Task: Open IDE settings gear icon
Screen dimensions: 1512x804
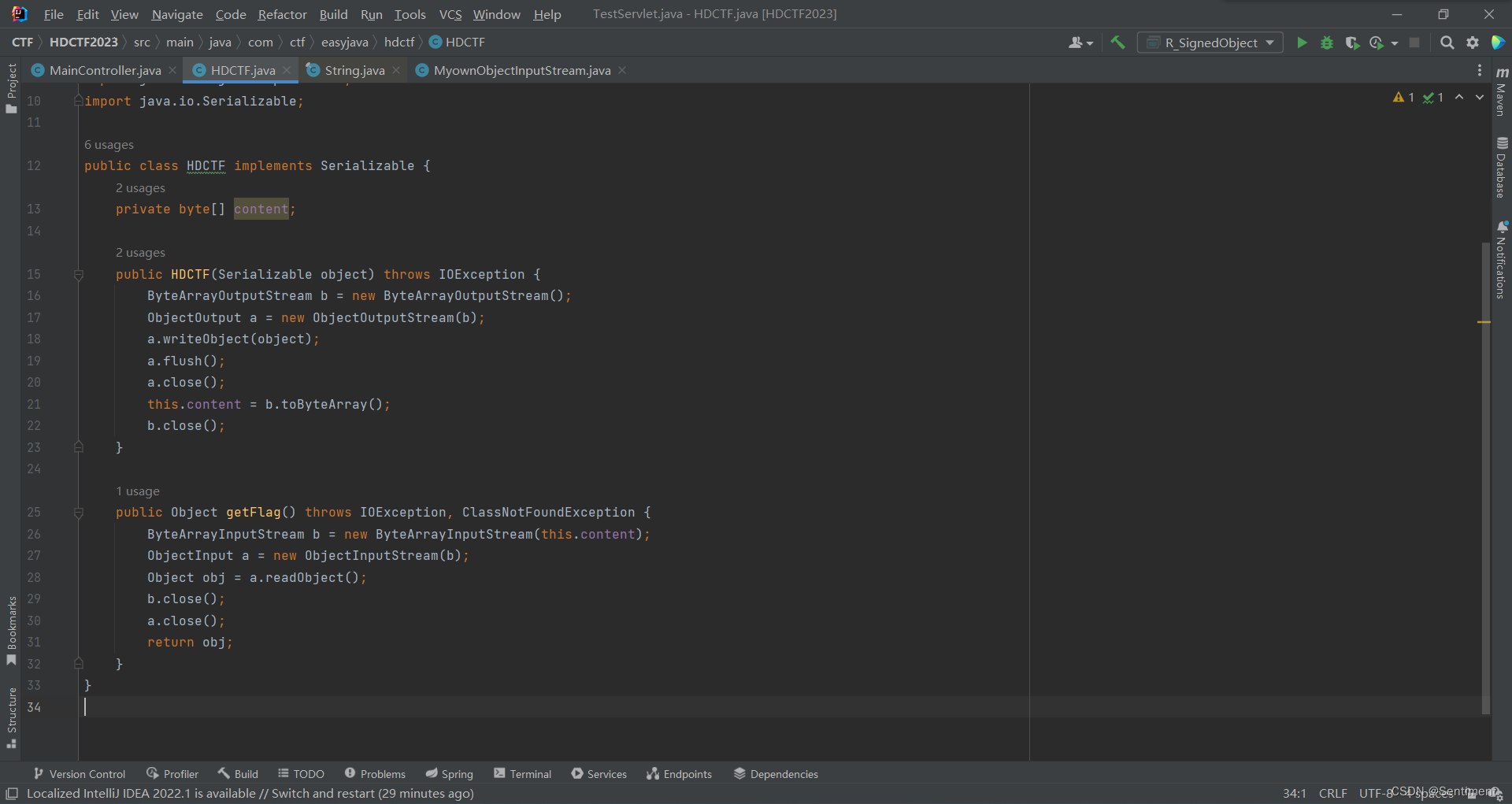Action: pos(1473,43)
